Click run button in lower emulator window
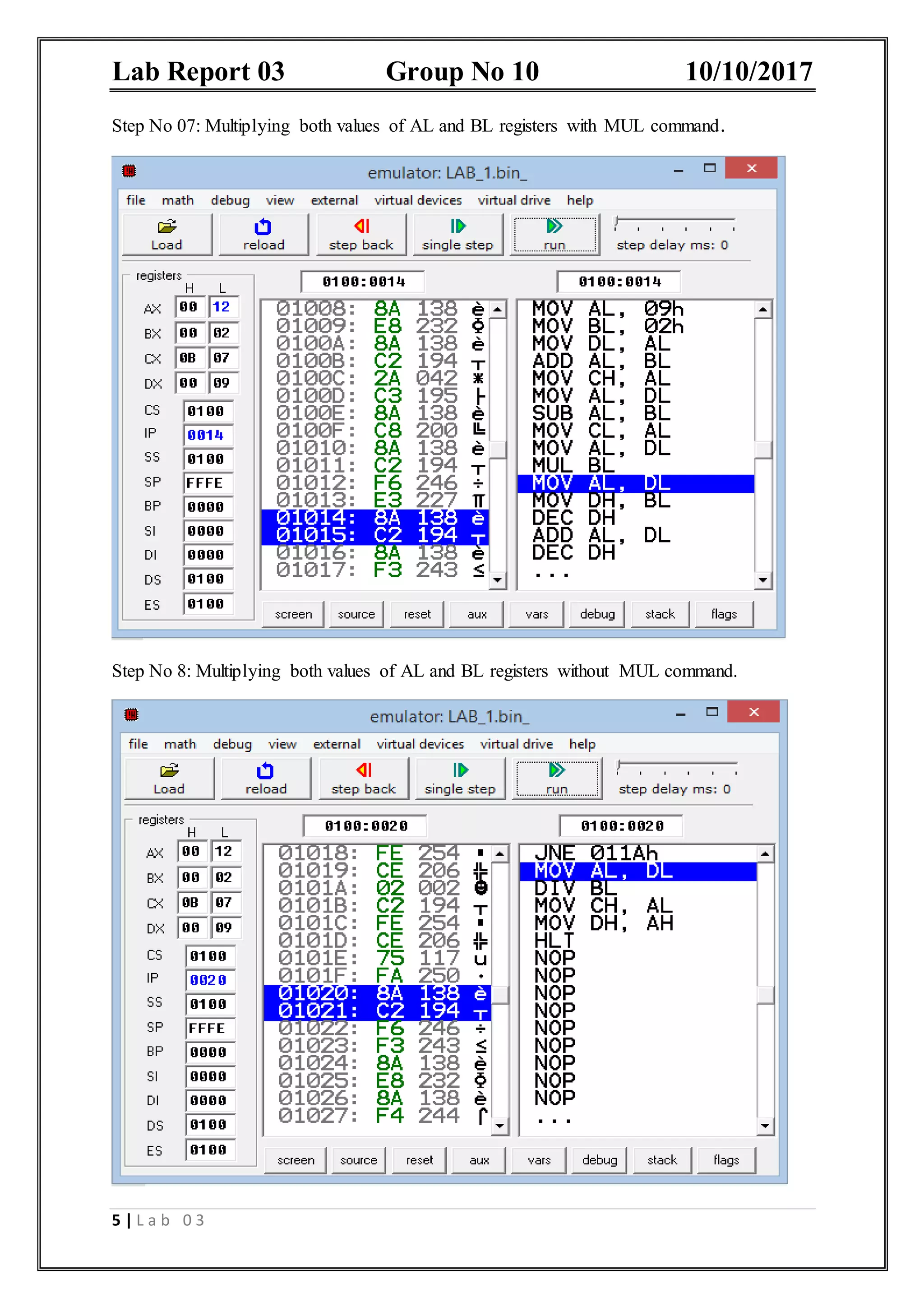The image size is (924, 1307). coord(557,779)
